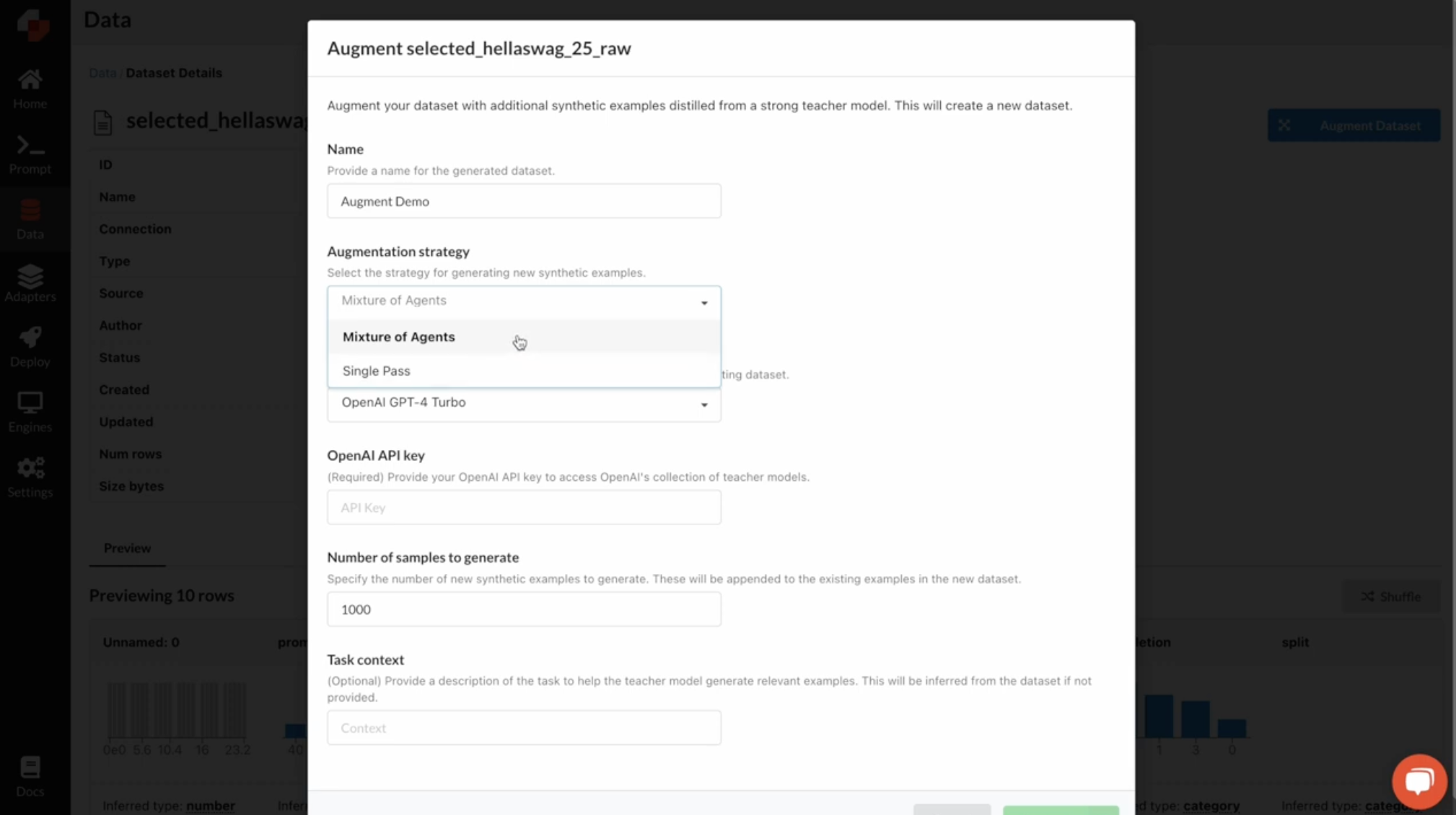Navigate via the Data breadcrumb
This screenshot has width=1456, height=815.
coord(102,72)
